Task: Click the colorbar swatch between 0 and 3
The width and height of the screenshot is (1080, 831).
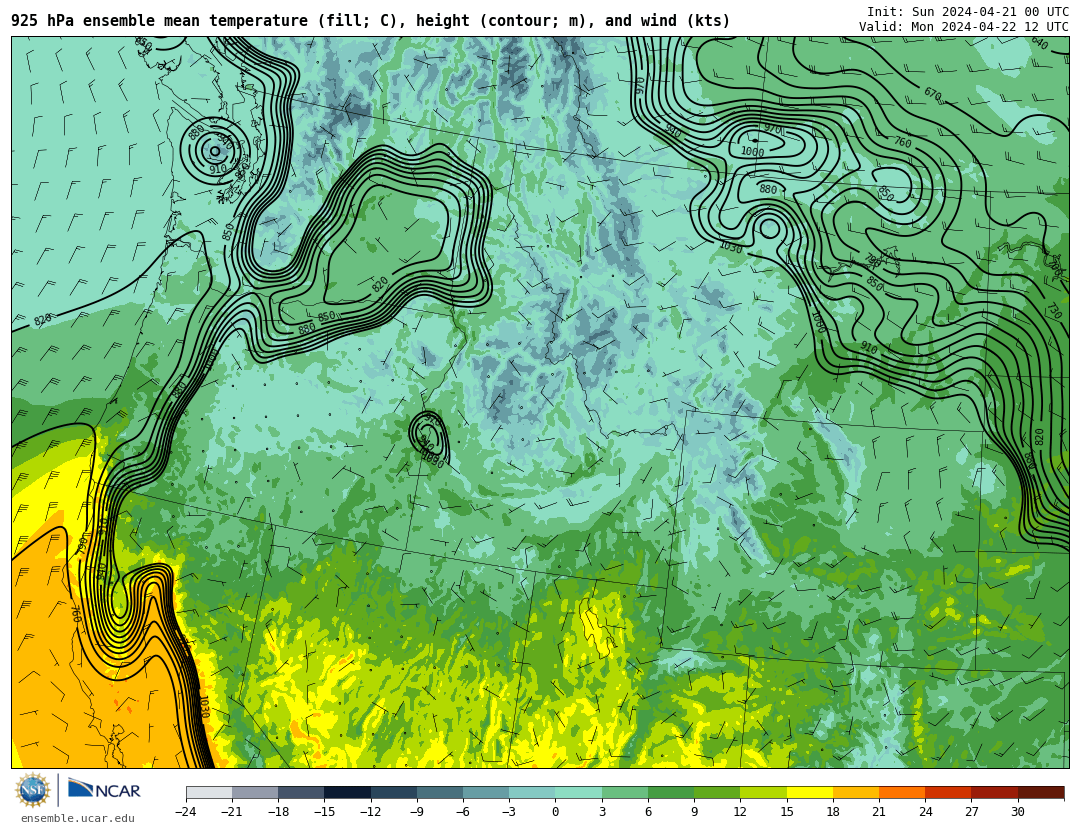Action: [x=579, y=792]
